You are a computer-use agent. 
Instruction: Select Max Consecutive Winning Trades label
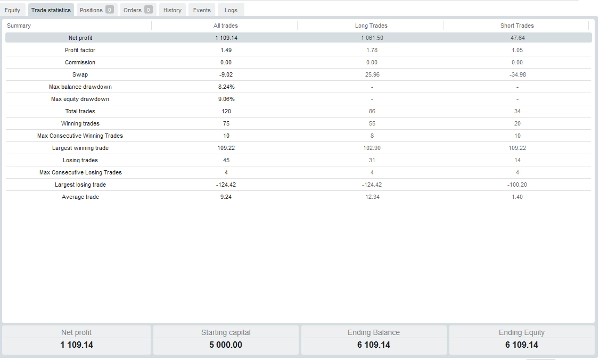[80, 136]
